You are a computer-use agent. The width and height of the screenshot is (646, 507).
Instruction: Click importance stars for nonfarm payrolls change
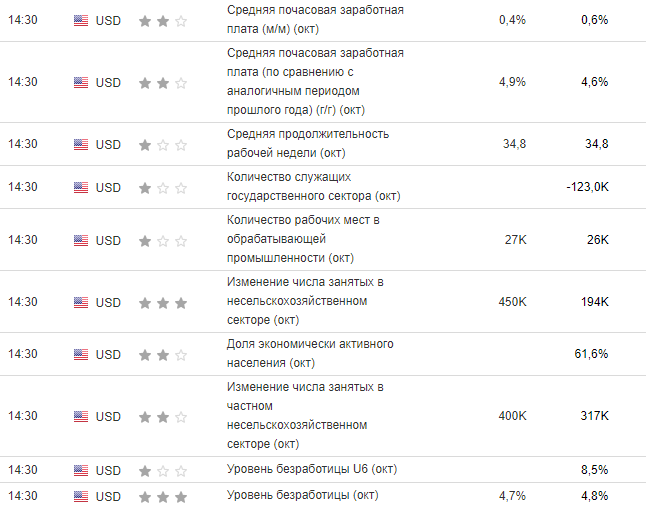pos(162,302)
